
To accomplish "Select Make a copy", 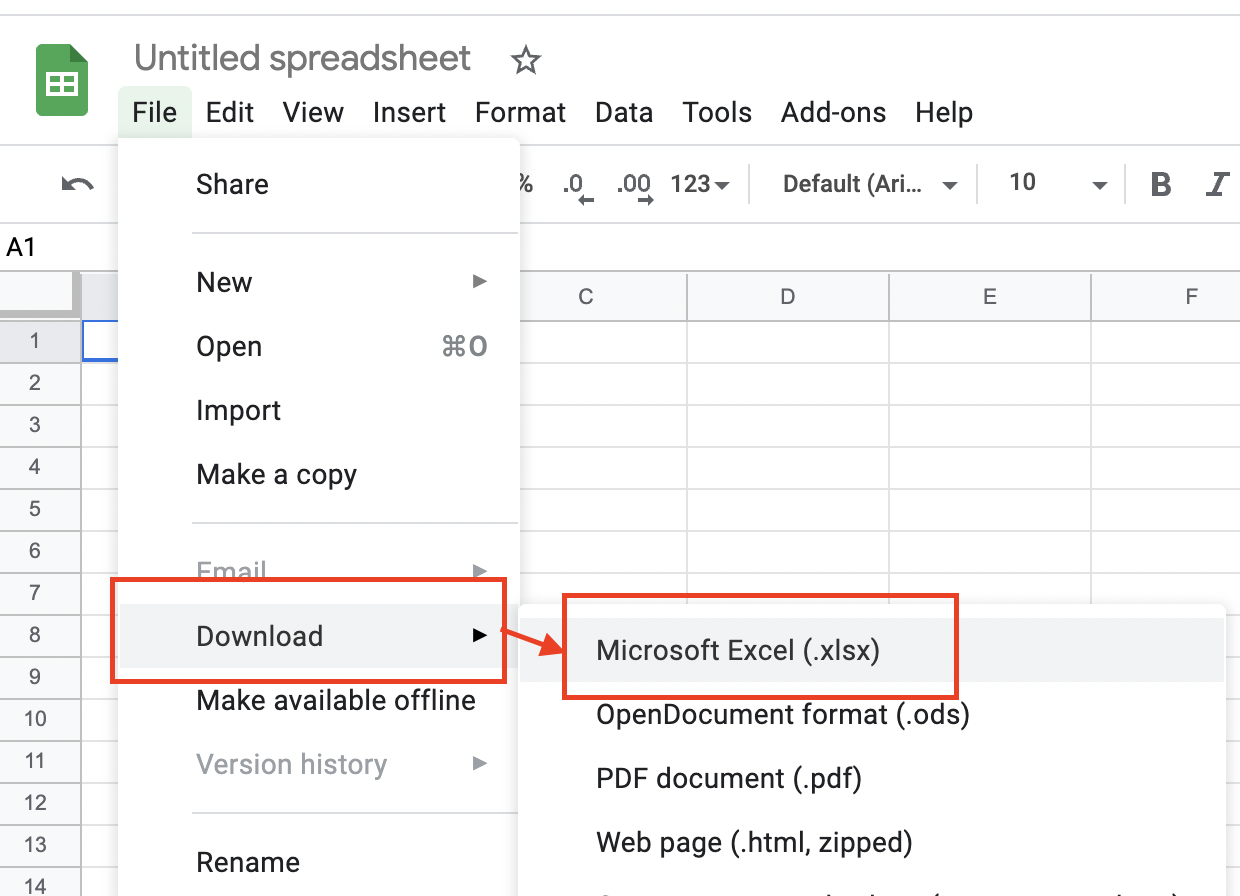I will [x=319, y=474].
